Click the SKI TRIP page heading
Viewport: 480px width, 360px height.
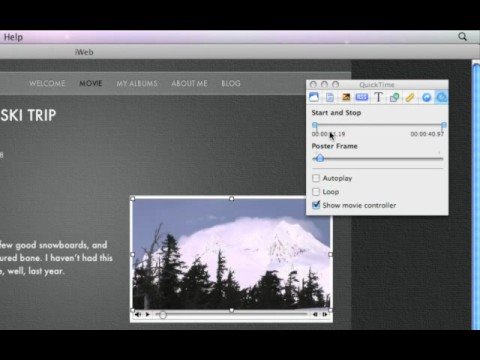click(28, 115)
